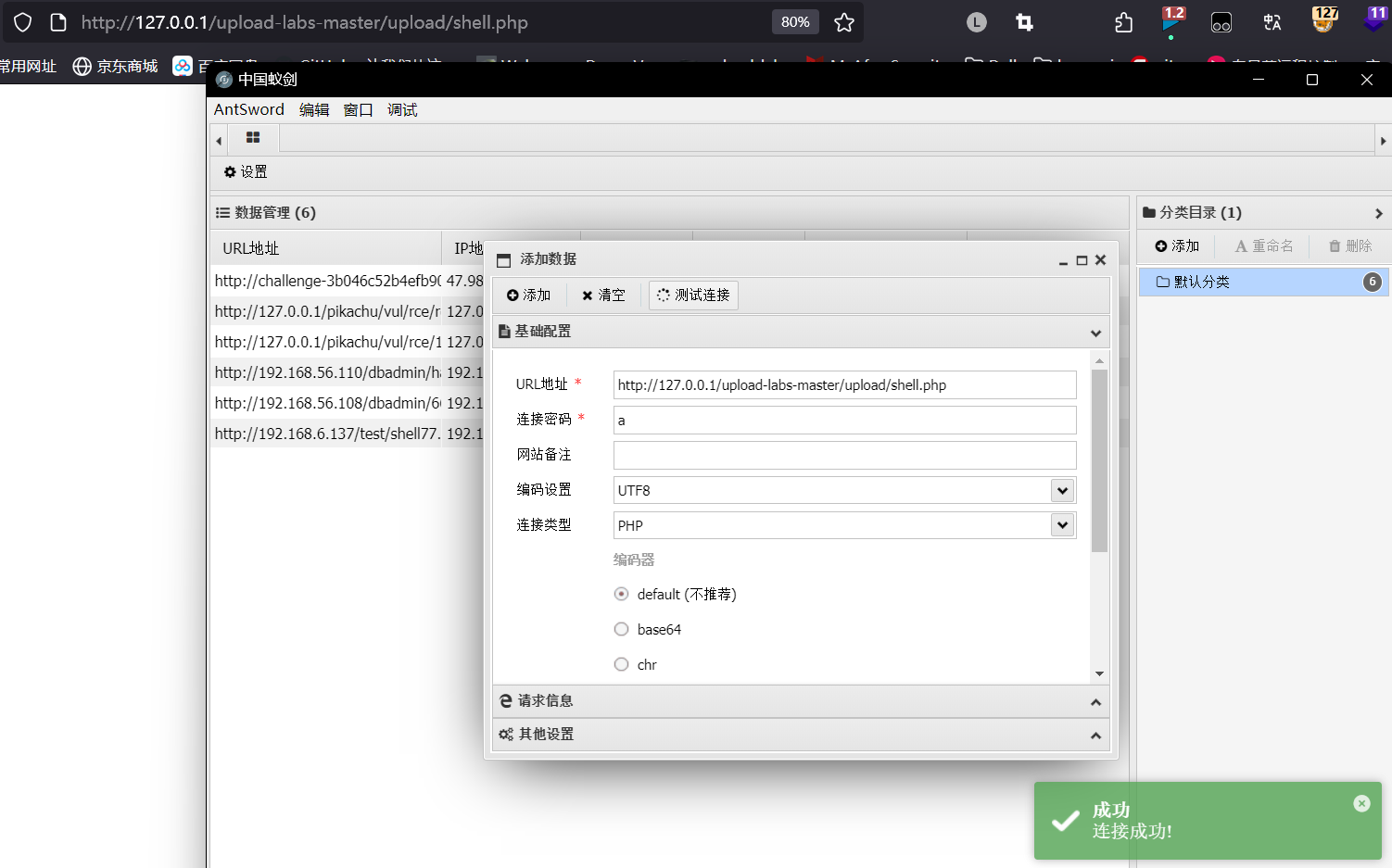Click the left tab scroll arrow

(x=219, y=141)
